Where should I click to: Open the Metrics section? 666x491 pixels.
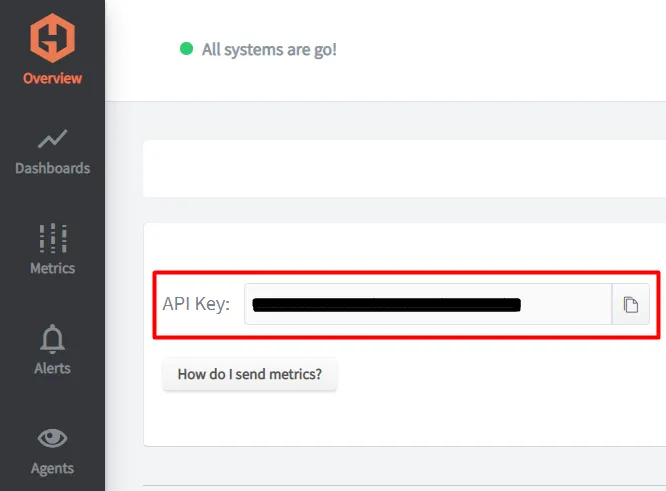53,268
